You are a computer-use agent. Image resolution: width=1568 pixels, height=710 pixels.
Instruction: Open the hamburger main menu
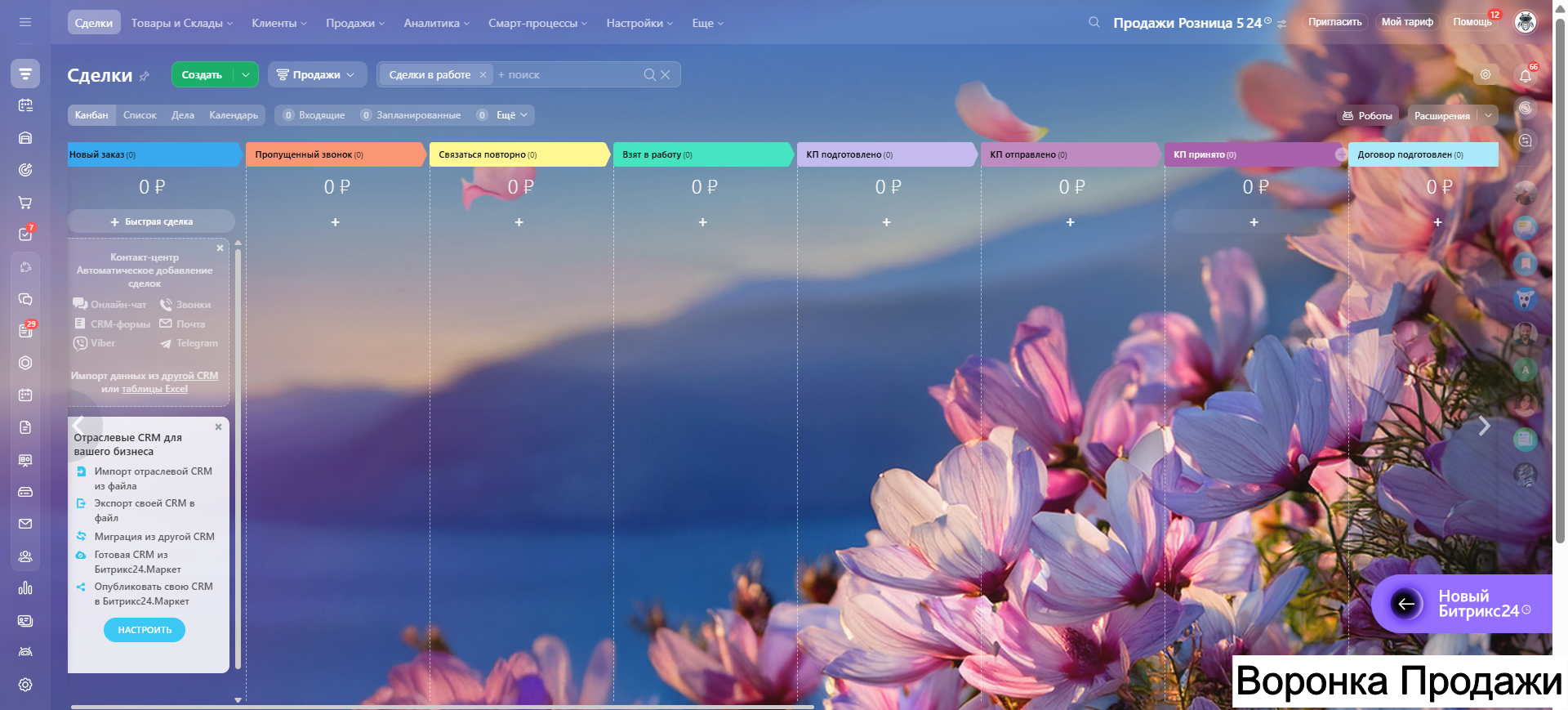25,22
